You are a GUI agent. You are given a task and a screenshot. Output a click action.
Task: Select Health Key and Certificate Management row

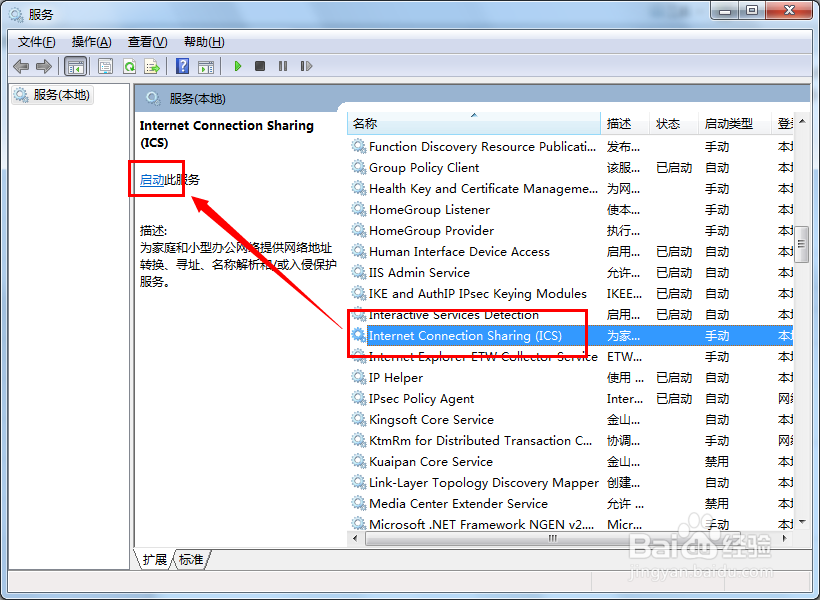coord(571,188)
